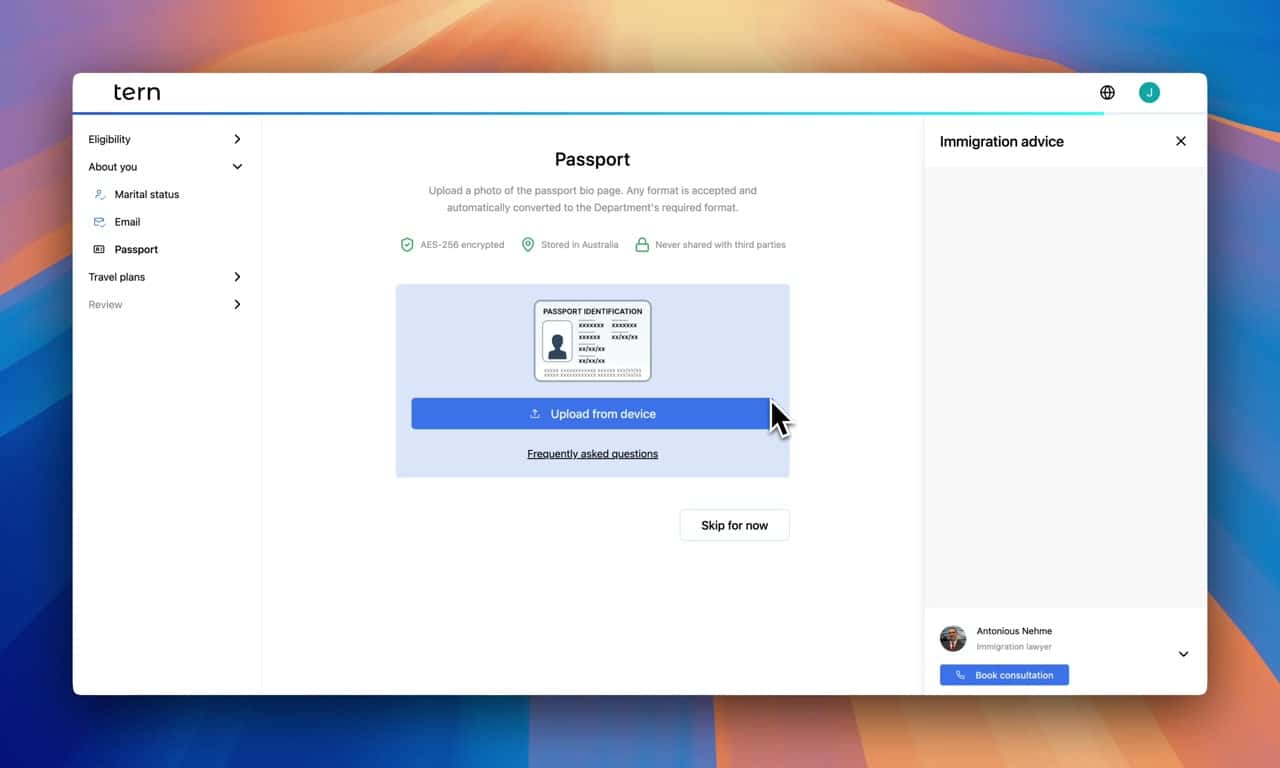Click the Passport ID card icon in sidebar
This screenshot has height=768, width=1280.
pyautogui.click(x=99, y=250)
